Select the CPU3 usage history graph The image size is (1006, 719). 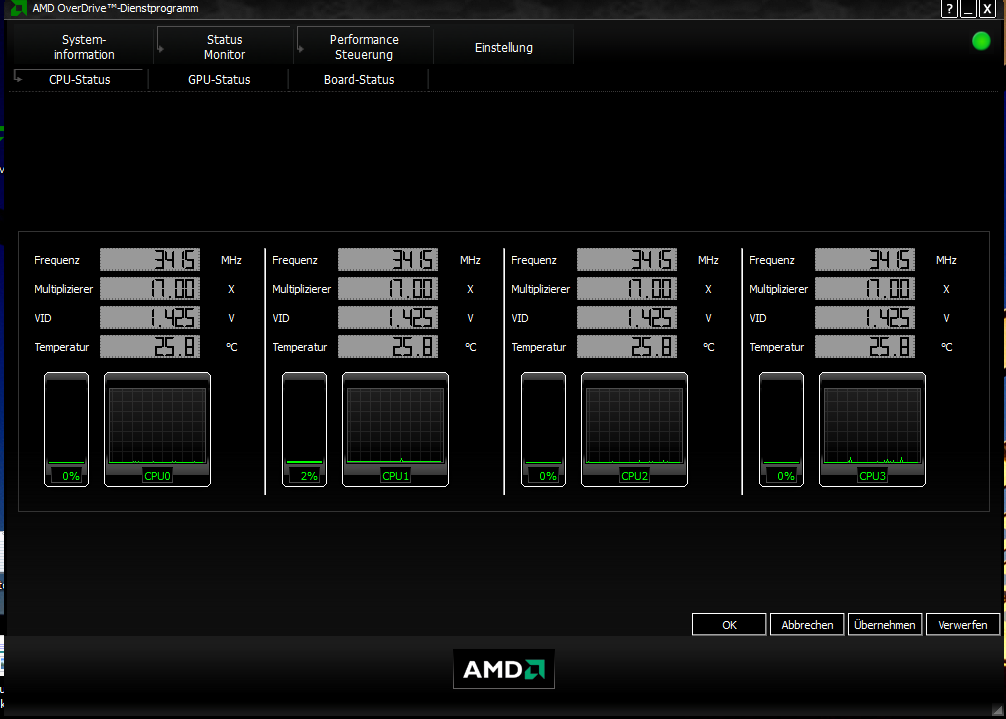pos(873,429)
